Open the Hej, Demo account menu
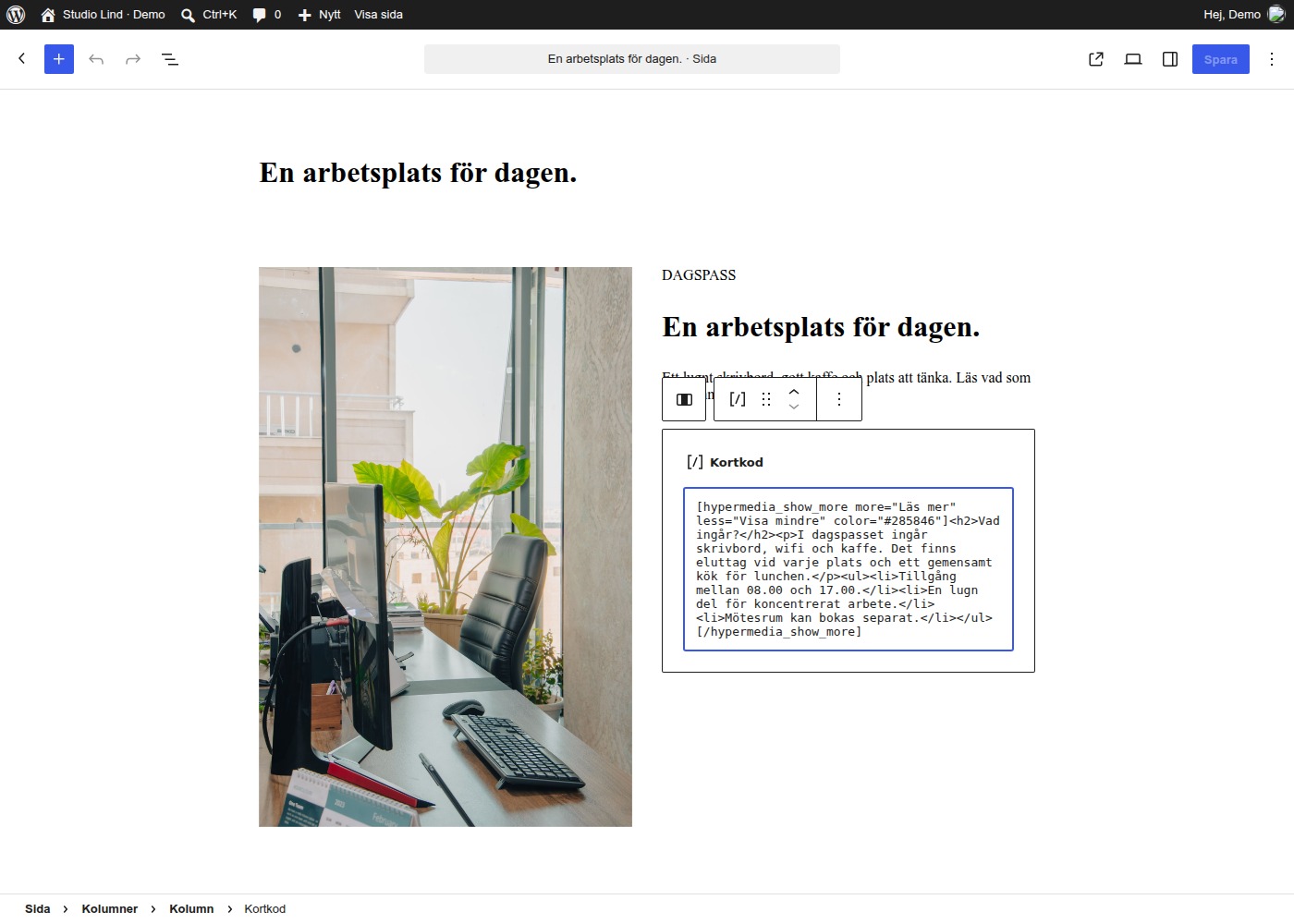The image size is (1294, 924). pyautogui.click(x=1244, y=15)
